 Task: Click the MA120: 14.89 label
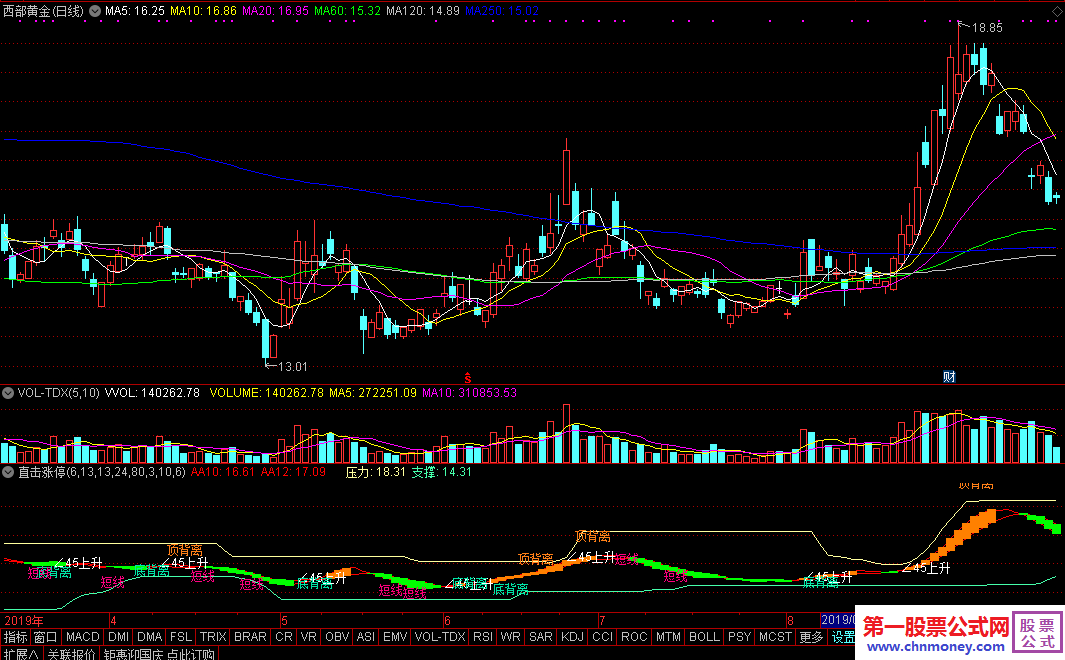pos(422,12)
